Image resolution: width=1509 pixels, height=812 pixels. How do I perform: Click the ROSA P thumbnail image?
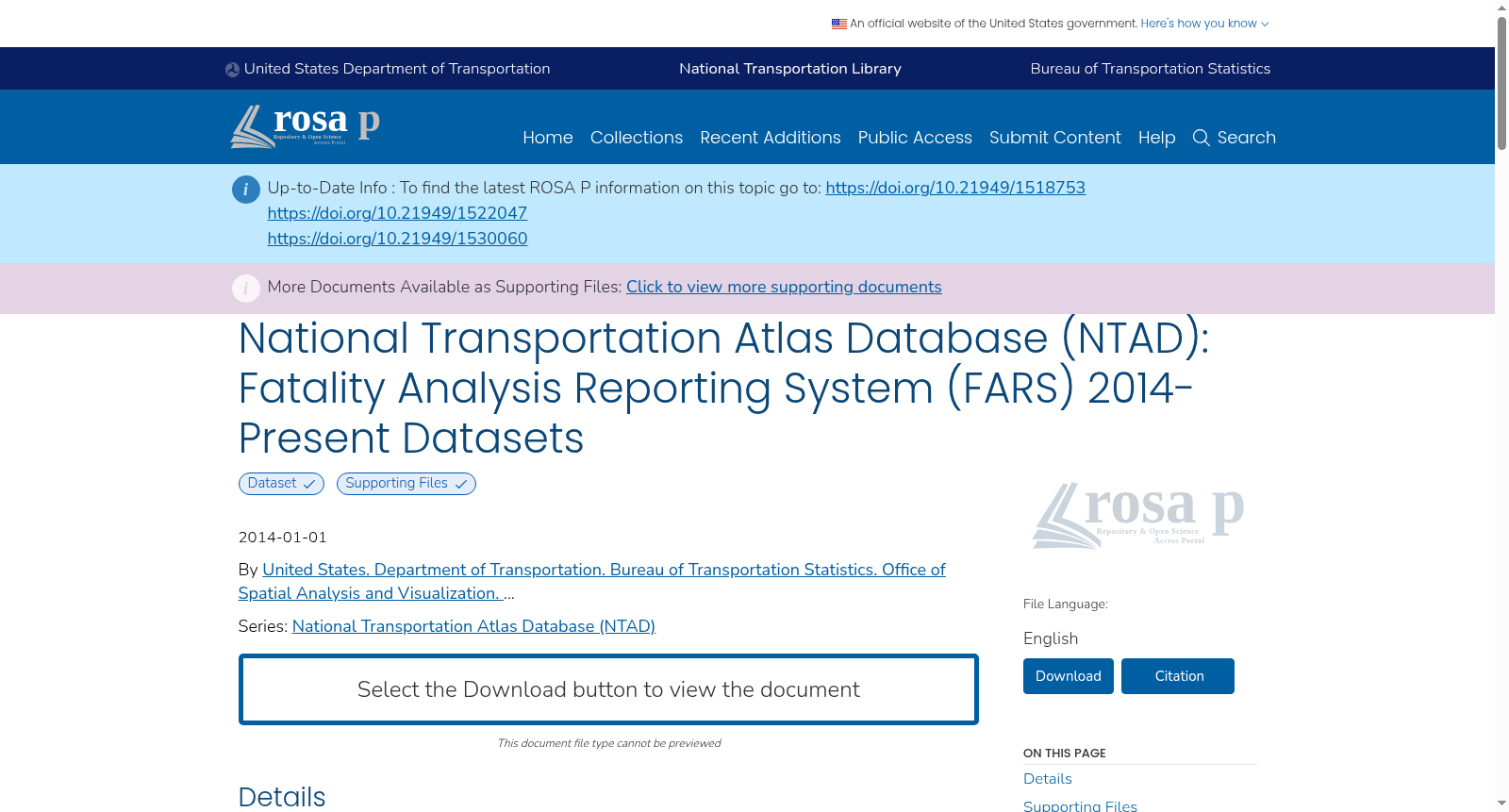tap(1138, 515)
